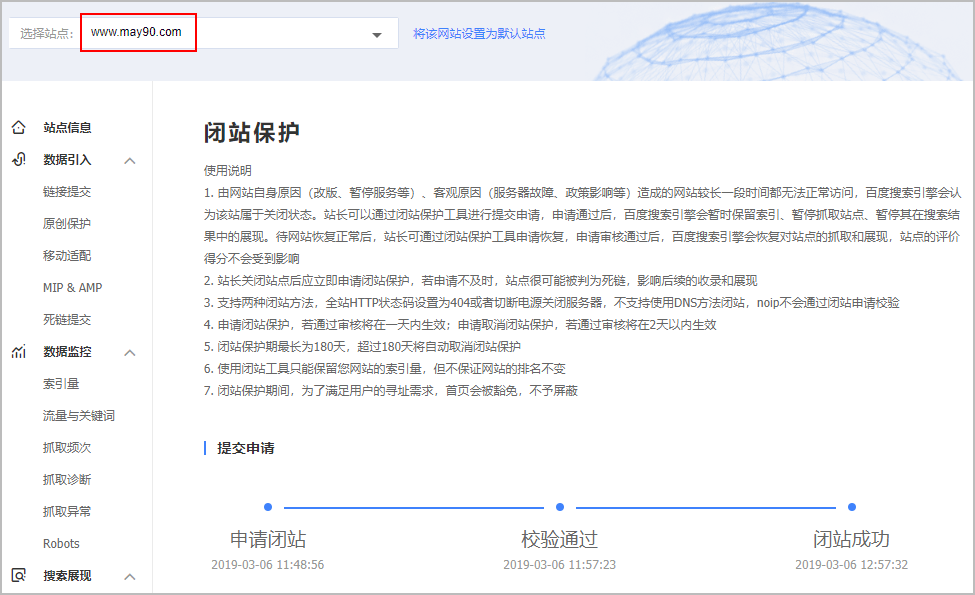Image resolution: width=975 pixels, height=595 pixels.
Task: Collapse the 数据监控 section
Action: 129,353
